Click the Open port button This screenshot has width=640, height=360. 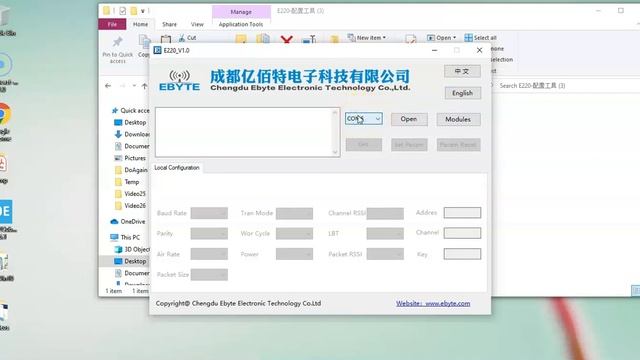(x=409, y=119)
